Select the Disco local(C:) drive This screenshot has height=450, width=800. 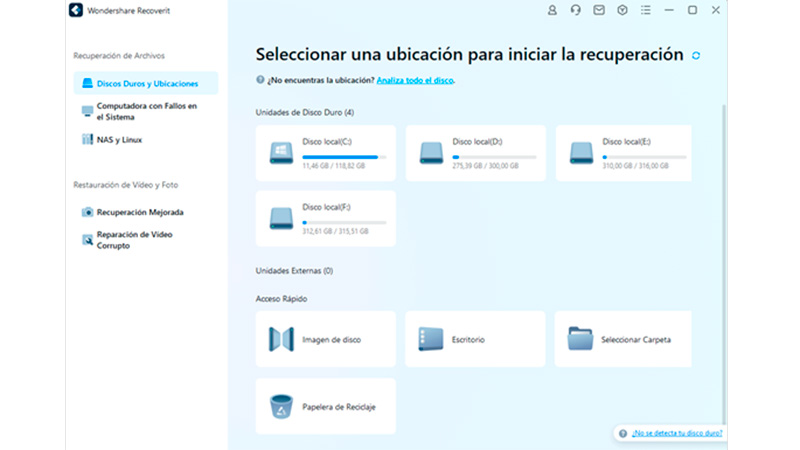point(325,153)
